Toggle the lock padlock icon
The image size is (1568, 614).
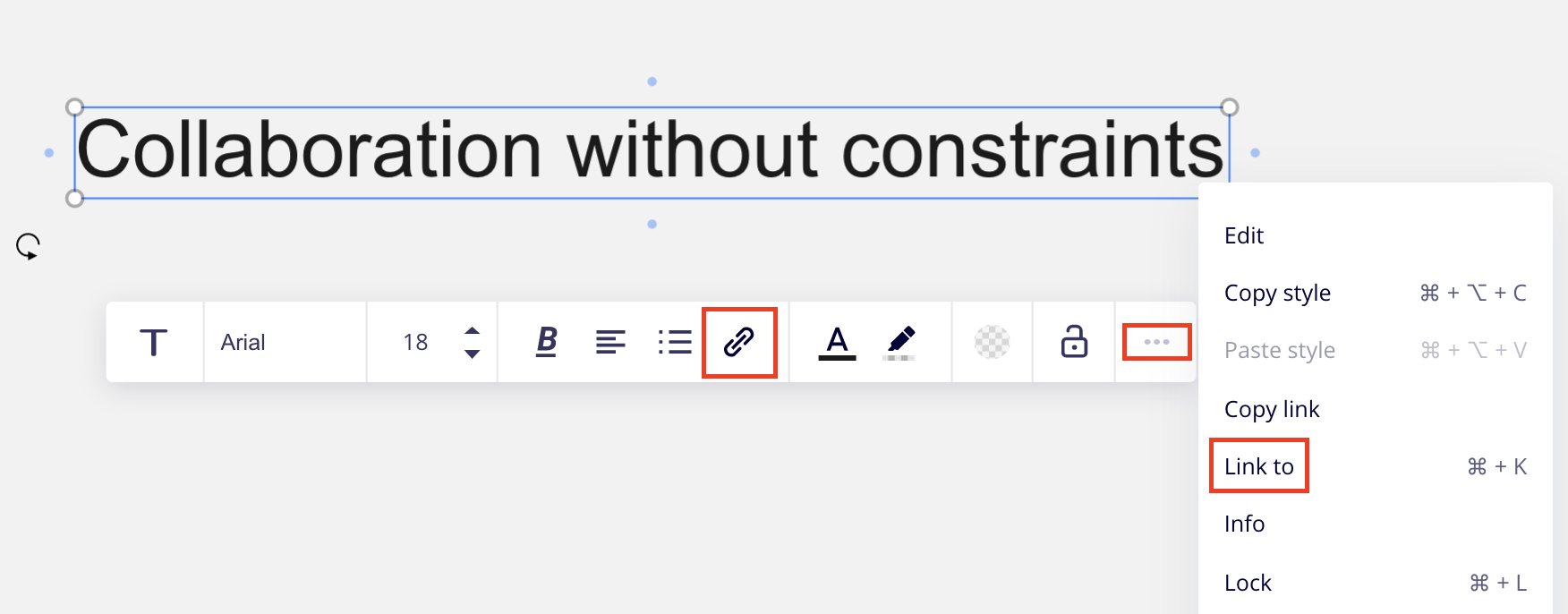[1074, 342]
